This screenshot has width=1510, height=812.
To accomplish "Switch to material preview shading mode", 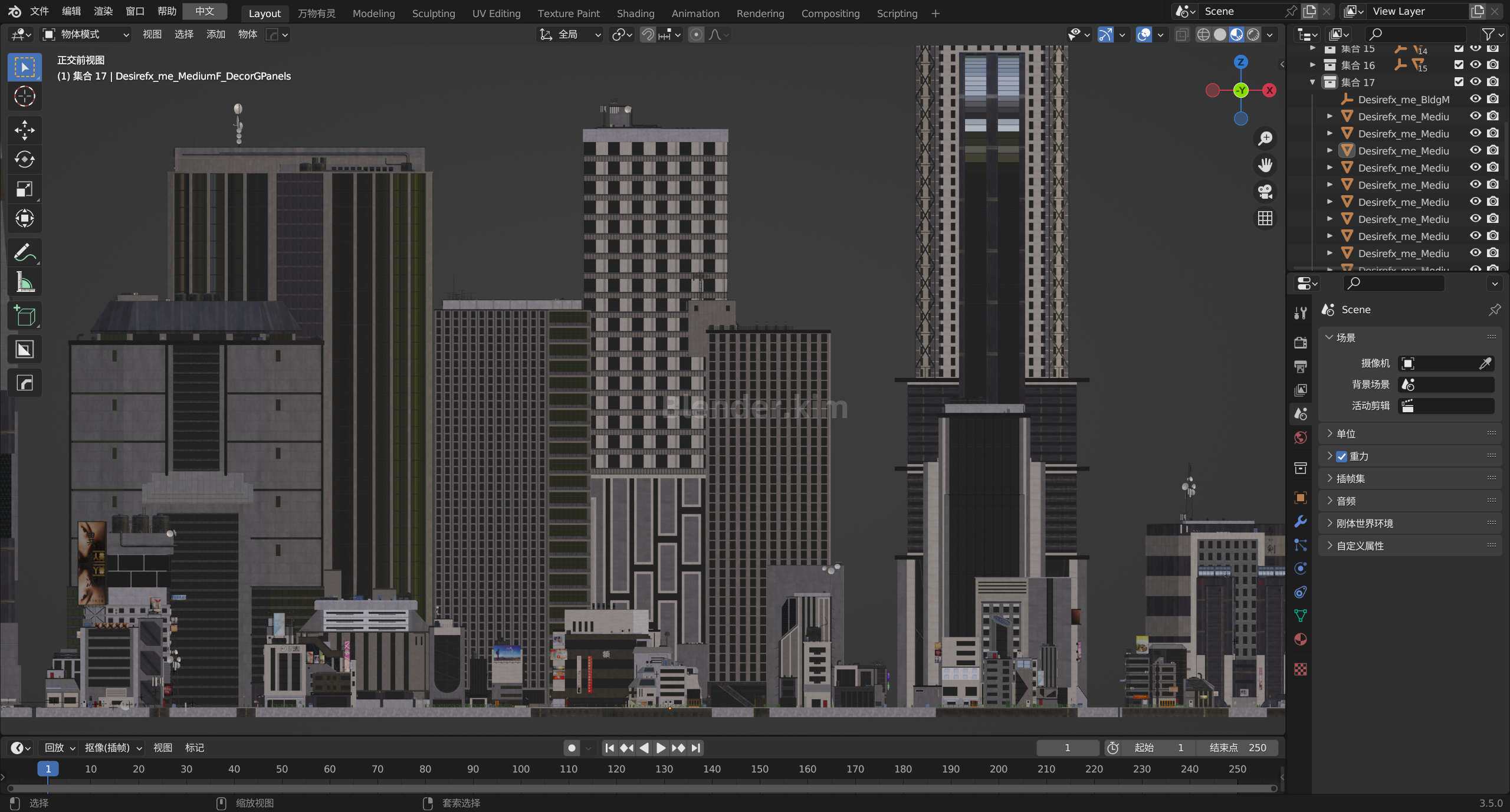I will (x=1237, y=35).
